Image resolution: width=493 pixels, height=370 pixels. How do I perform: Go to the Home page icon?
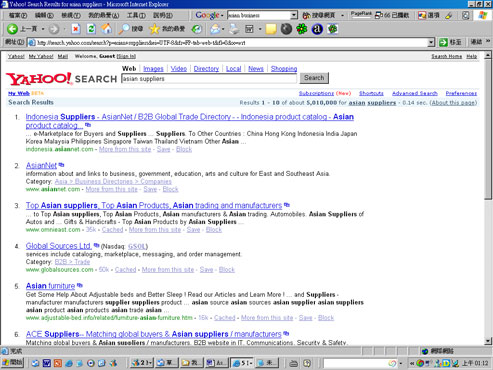pyautogui.click(x=106, y=29)
